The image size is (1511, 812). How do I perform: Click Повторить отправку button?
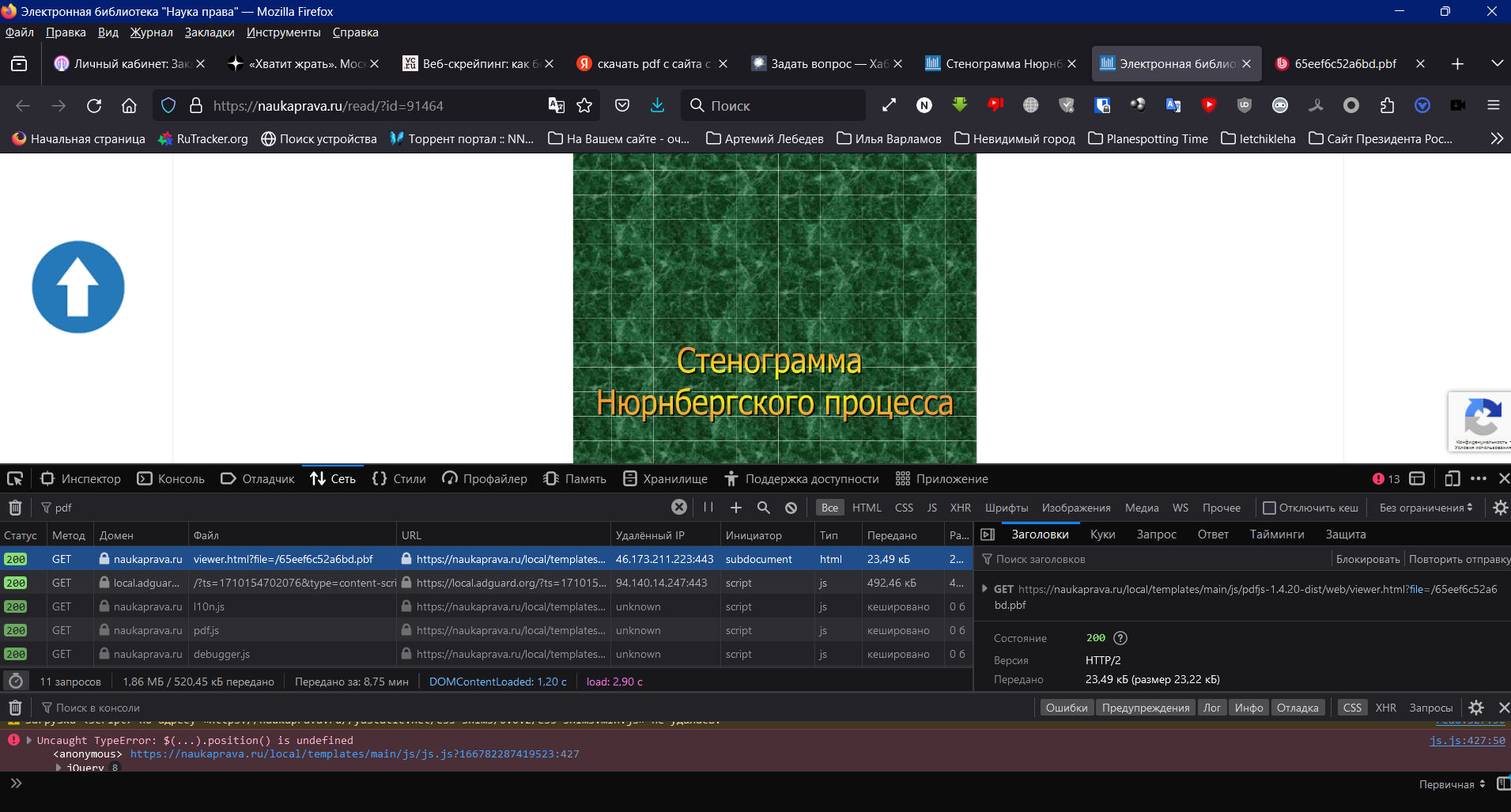point(1459,559)
